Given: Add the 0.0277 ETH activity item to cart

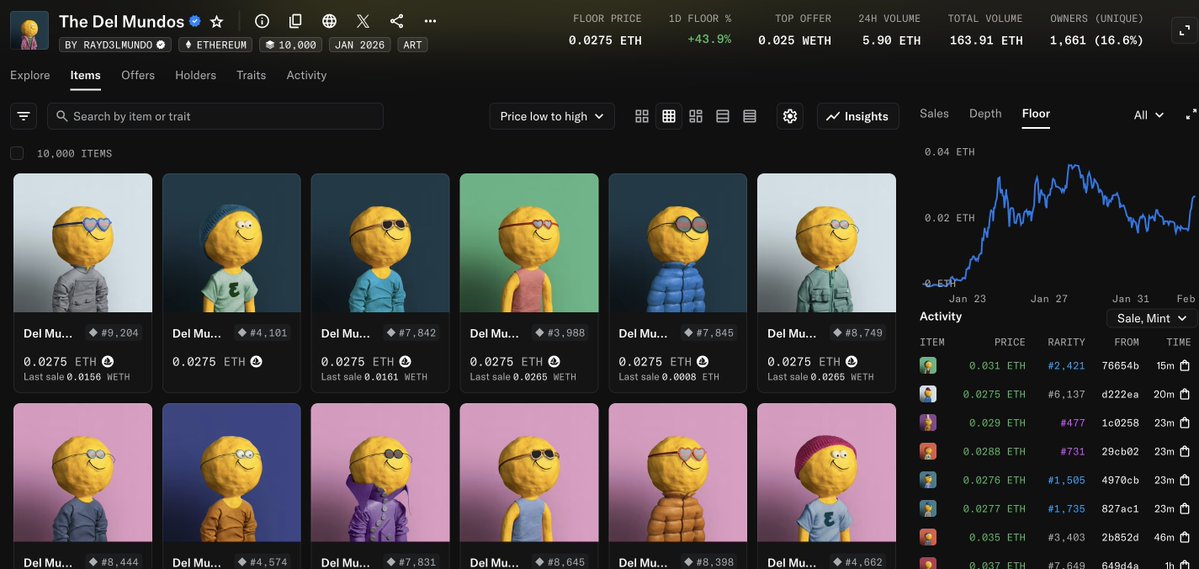Looking at the screenshot, I should [1184, 509].
